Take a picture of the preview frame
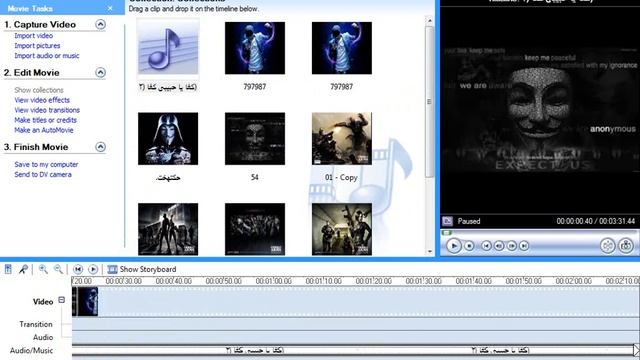 (626, 246)
